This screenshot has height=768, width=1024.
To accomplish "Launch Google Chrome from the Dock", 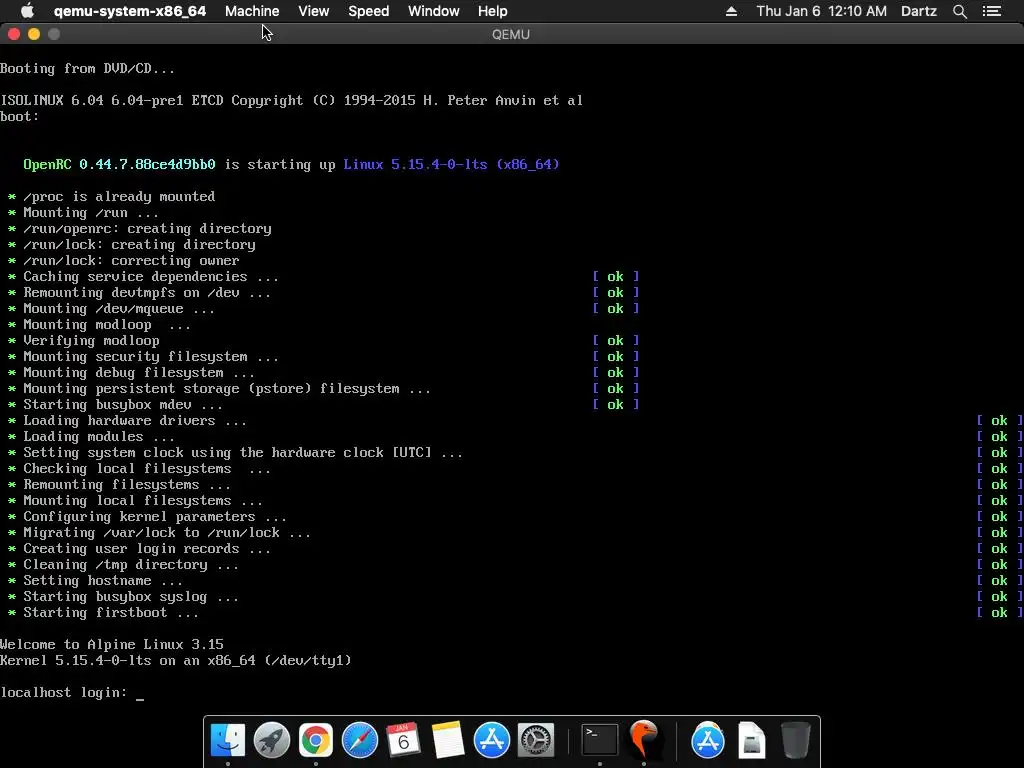I will click(x=315, y=740).
